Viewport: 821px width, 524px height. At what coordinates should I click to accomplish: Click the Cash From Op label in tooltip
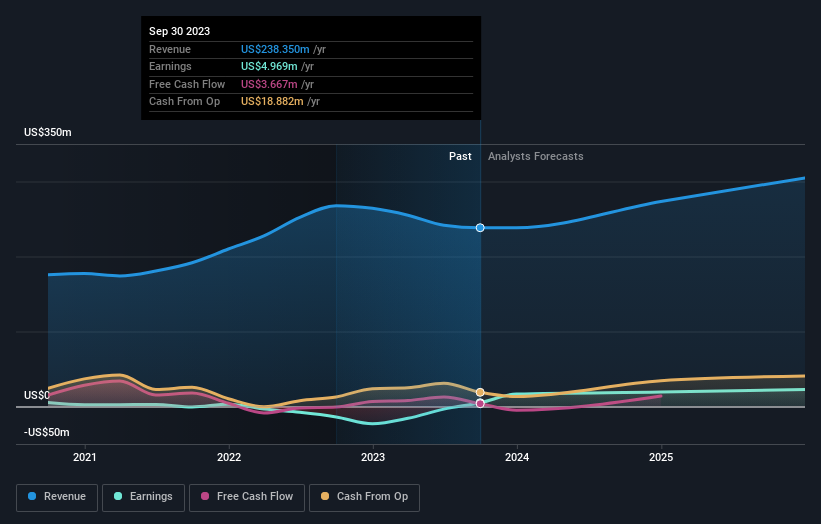pos(184,102)
